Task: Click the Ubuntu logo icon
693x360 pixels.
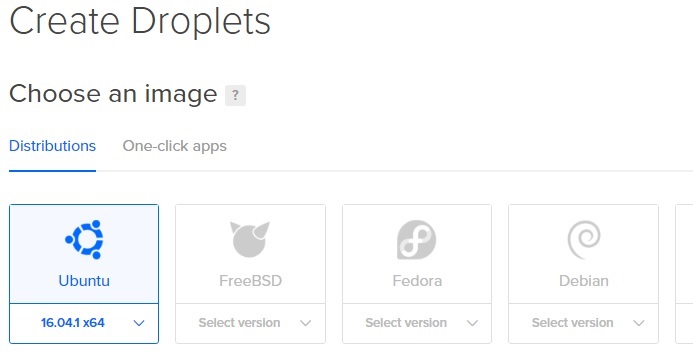Action: [x=84, y=239]
